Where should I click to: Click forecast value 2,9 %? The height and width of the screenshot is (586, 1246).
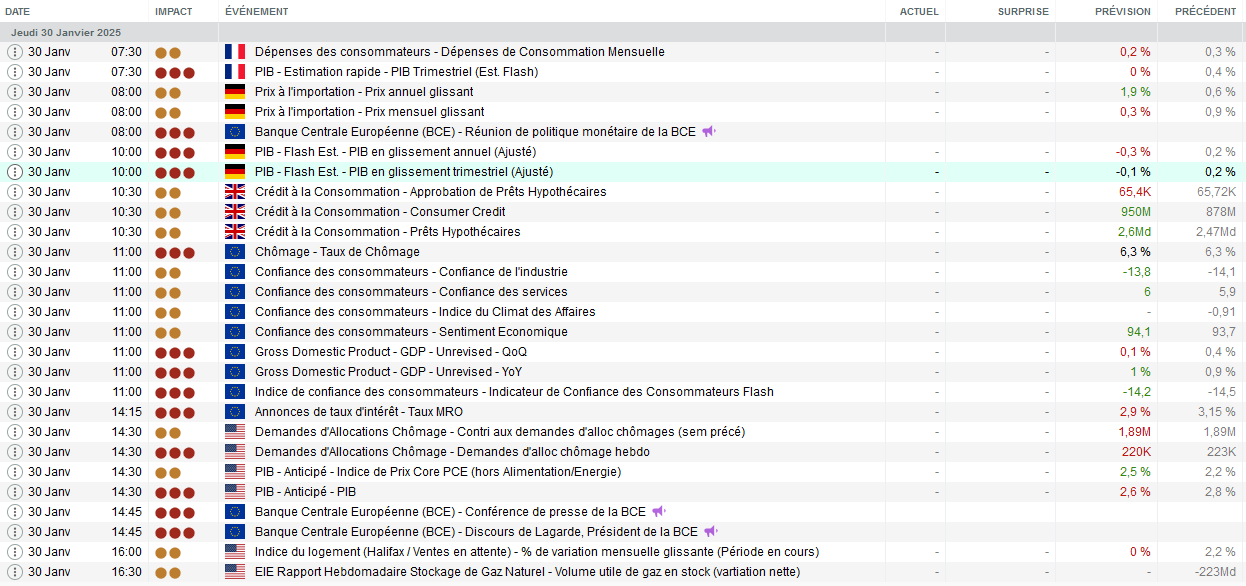(1135, 412)
